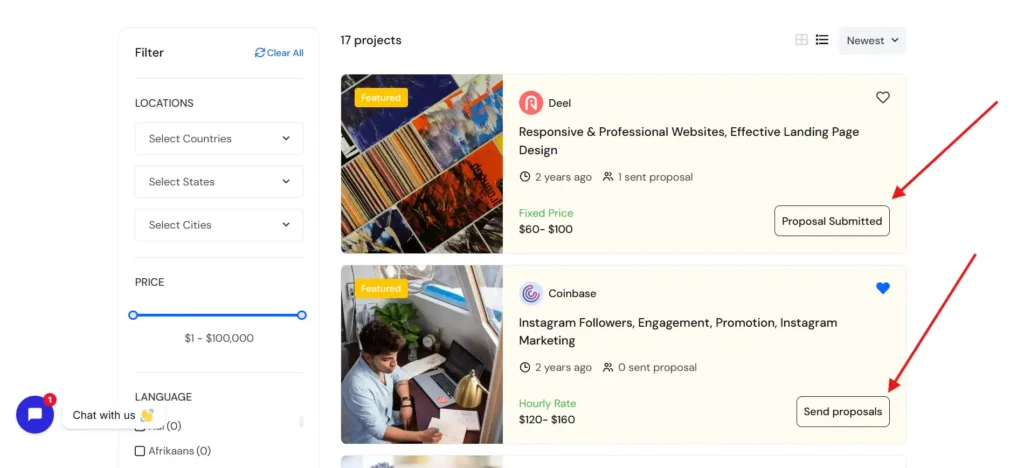This screenshot has height=468, width=1024.
Task: Unfavorite the Coinbase project blue heart
Action: (x=882, y=288)
